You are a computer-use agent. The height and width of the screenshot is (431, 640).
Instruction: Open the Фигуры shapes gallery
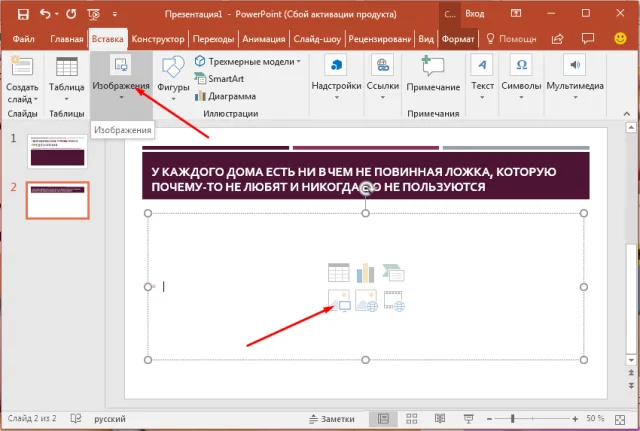coord(173,79)
